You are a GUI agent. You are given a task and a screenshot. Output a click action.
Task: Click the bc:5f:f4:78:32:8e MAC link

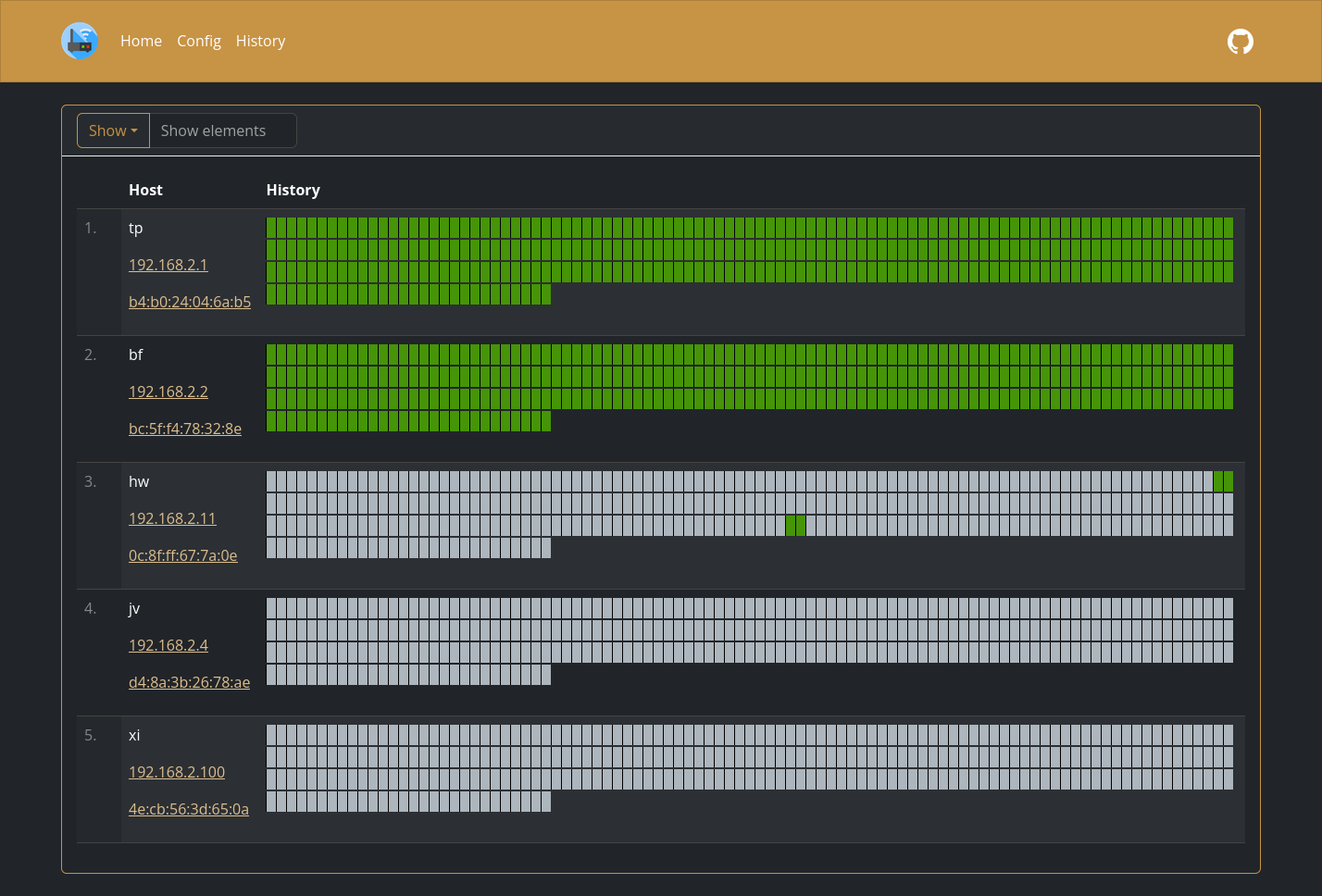coord(185,428)
